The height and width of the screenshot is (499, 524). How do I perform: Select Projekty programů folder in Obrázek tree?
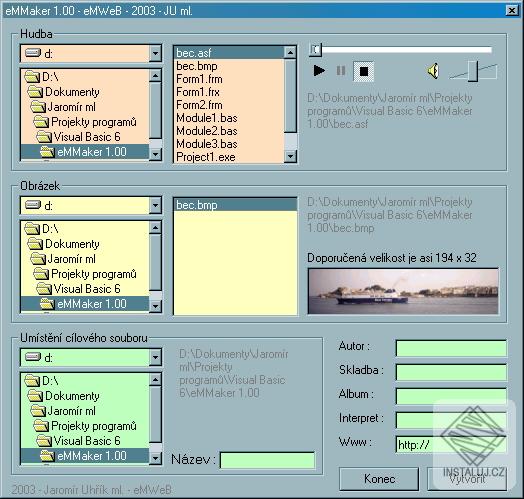[x=85, y=274]
